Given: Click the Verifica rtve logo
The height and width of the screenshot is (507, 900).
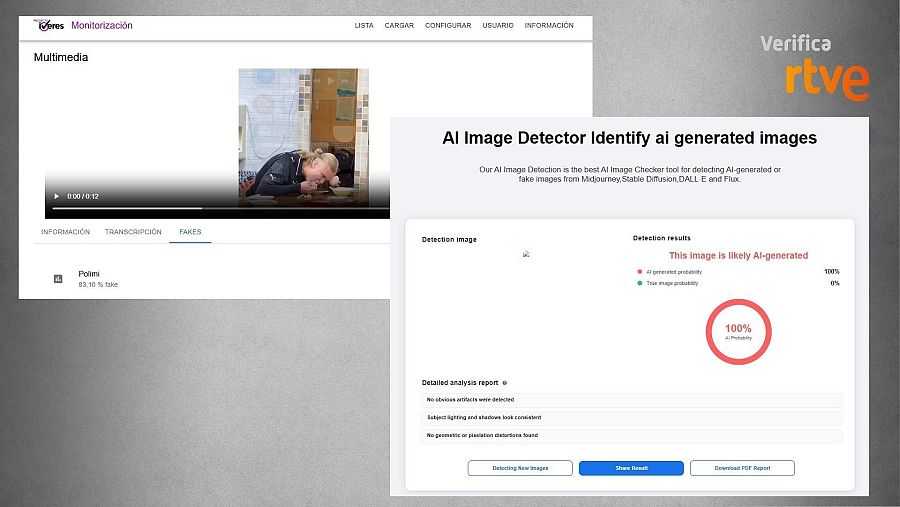Looking at the screenshot, I should click(x=815, y=67).
